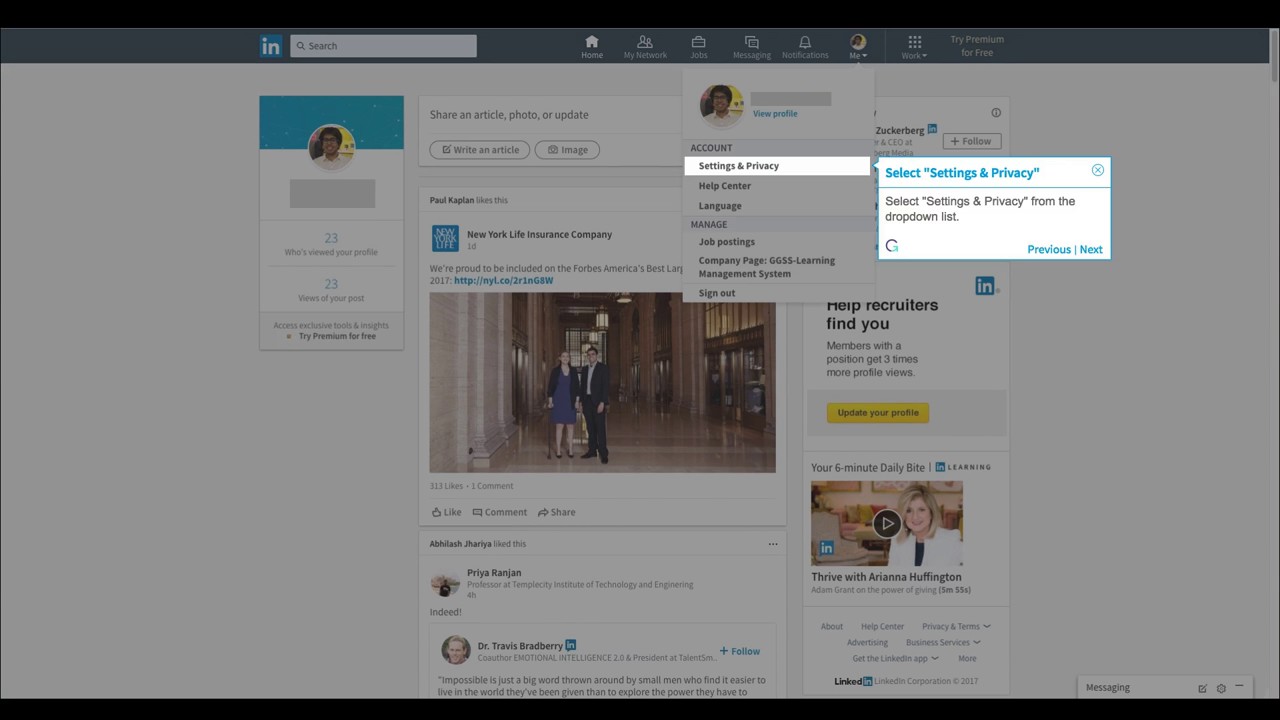Click New York Life Insurance Company name
The height and width of the screenshot is (720, 1280).
click(x=539, y=235)
